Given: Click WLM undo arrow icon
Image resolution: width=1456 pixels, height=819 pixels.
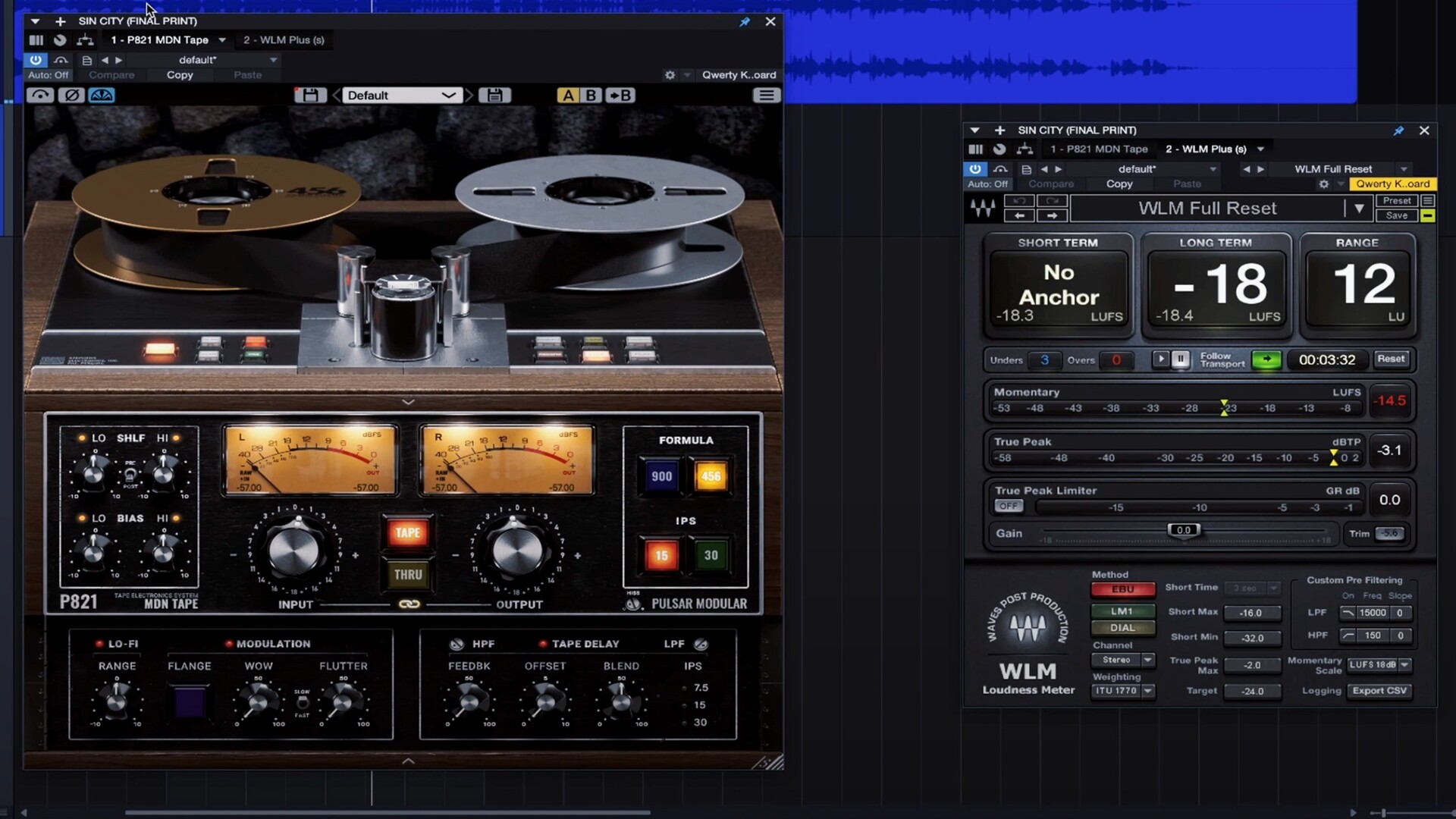Looking at the screenshot, I should [x=1019, y=201].
